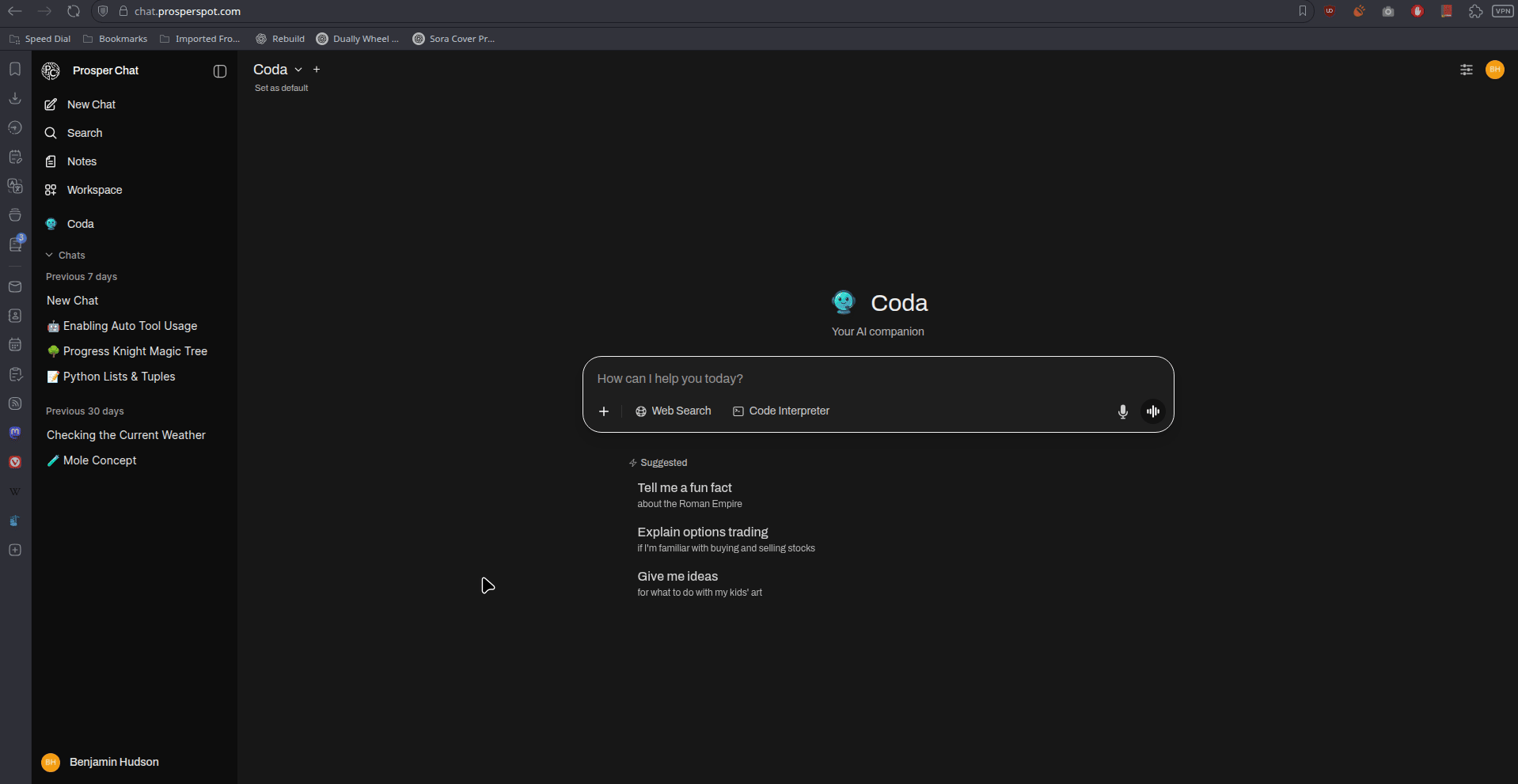The image size is (1518, 784).
Task: Toggle Web Search in the chat input
Action: tap(674, 411)
